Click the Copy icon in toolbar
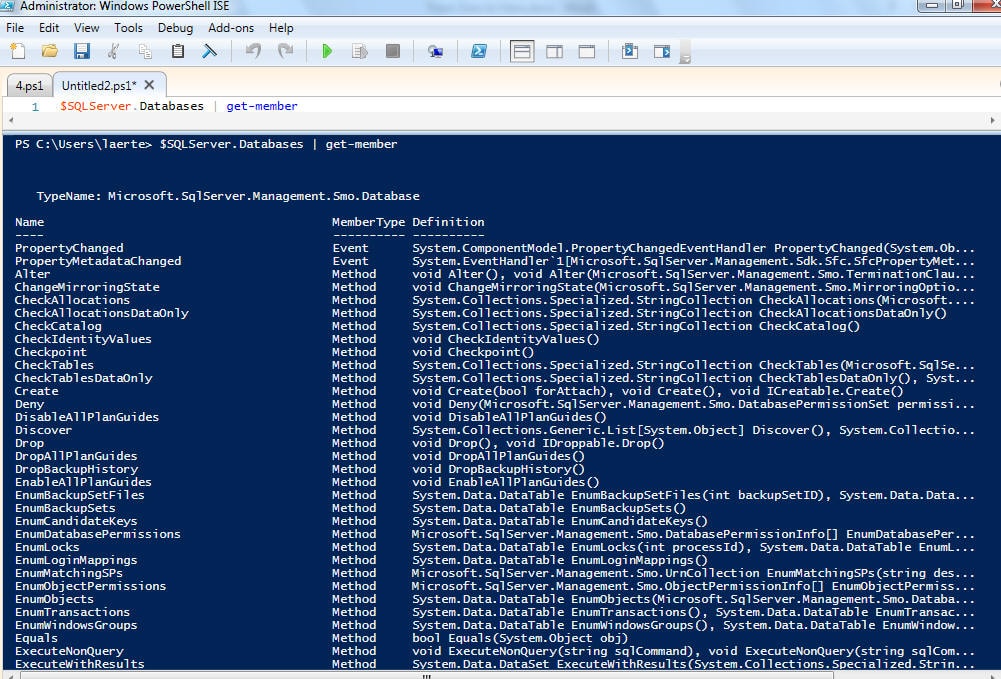This screenshot has height=679, width=1001. (146, 51)
